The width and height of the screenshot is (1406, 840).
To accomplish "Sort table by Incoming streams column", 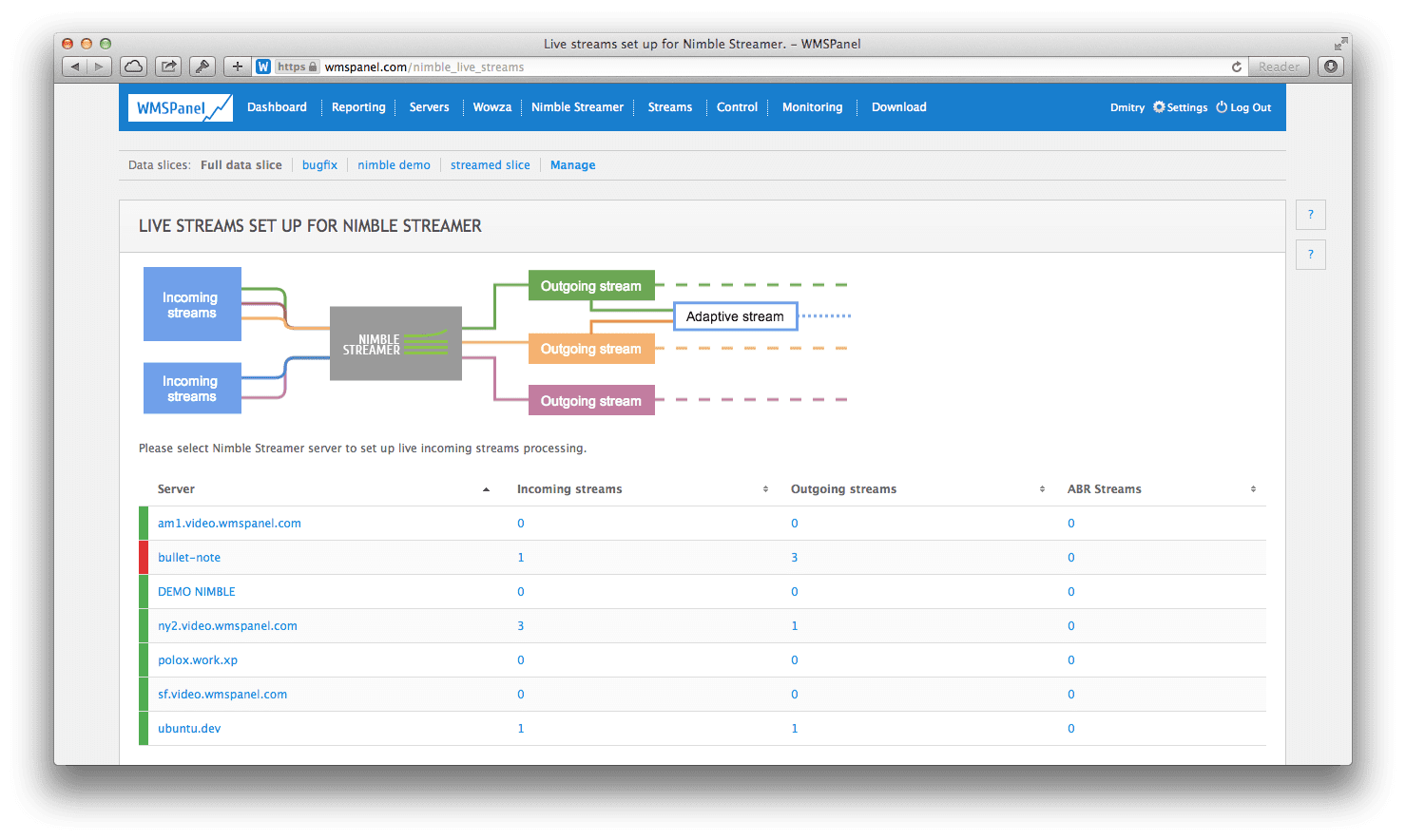I will click(643, 489).
